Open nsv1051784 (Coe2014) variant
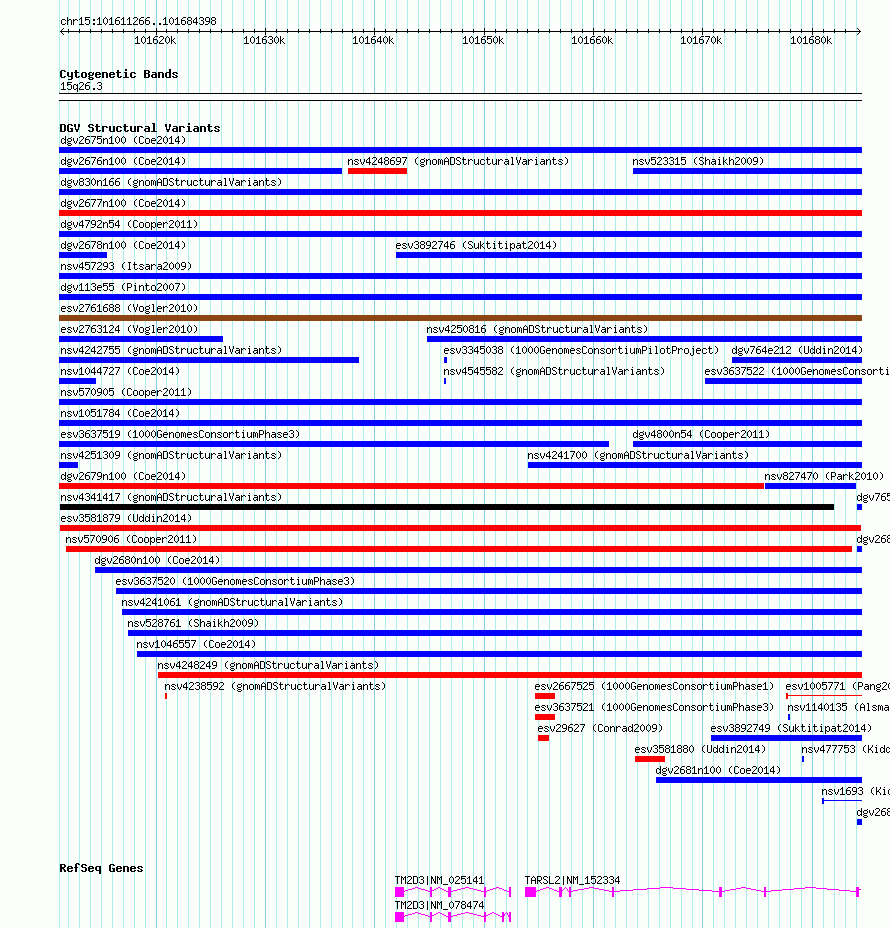 tap(120, 413)
